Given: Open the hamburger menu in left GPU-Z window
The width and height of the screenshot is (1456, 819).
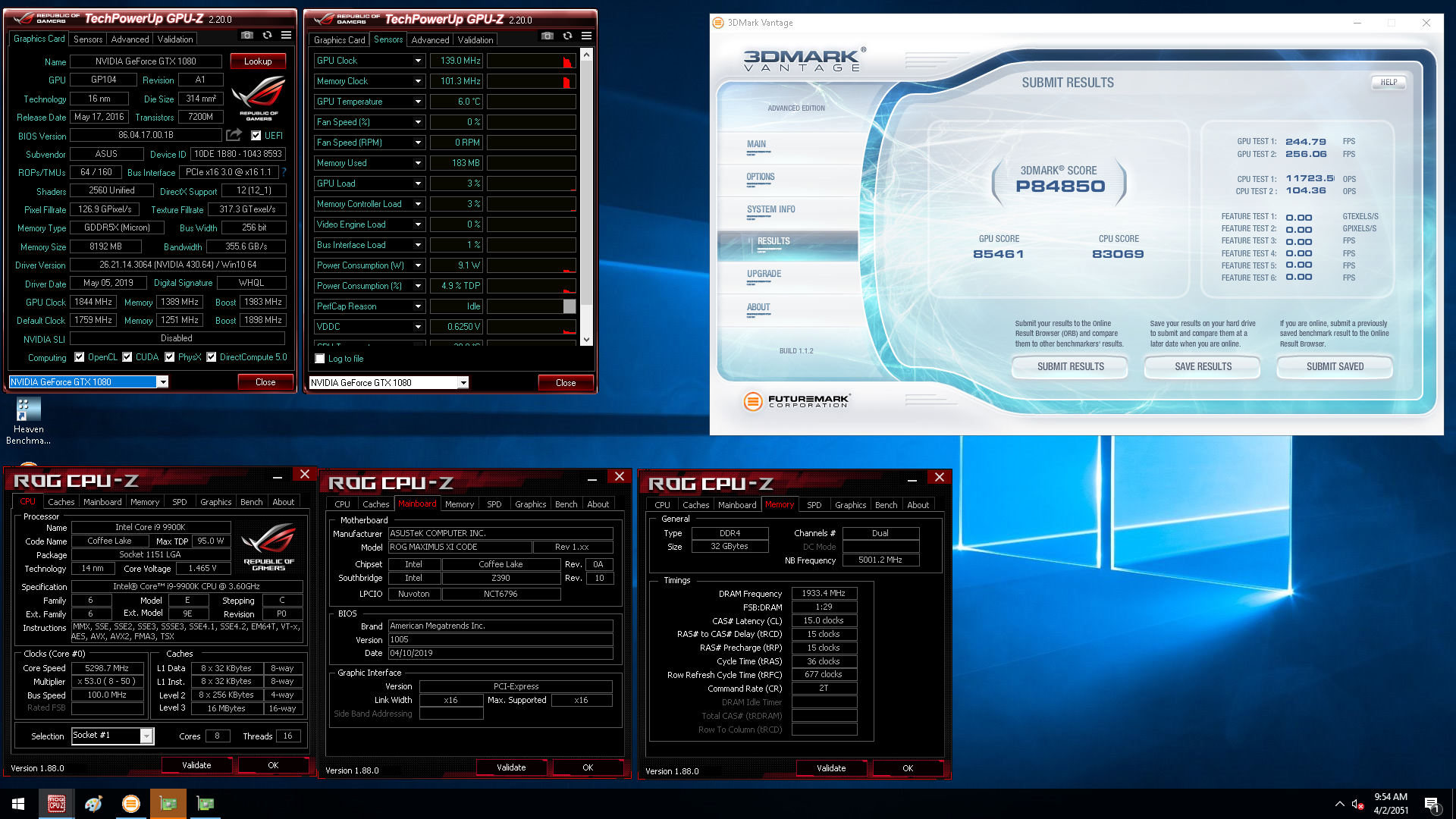Looking at the screenshot, I should (286, 35).
